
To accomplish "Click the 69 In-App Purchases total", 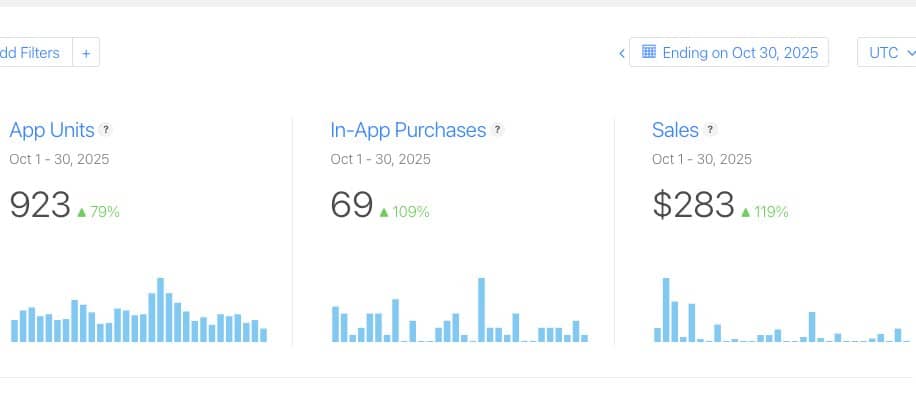I will (351, 205).
